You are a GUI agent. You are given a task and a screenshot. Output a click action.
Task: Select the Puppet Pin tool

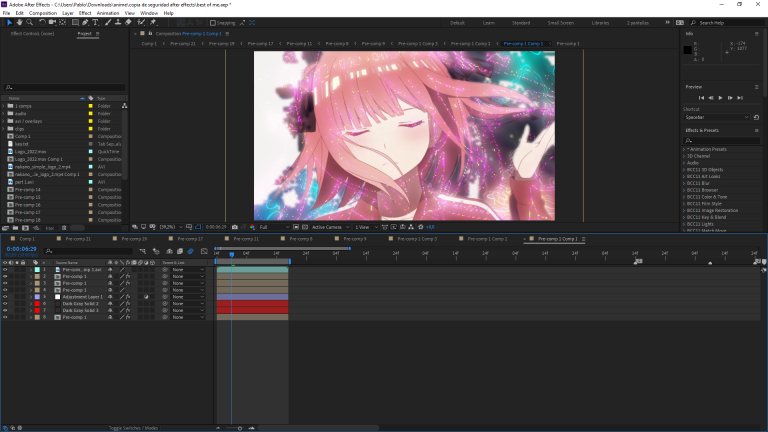click(x=153, y=23)
